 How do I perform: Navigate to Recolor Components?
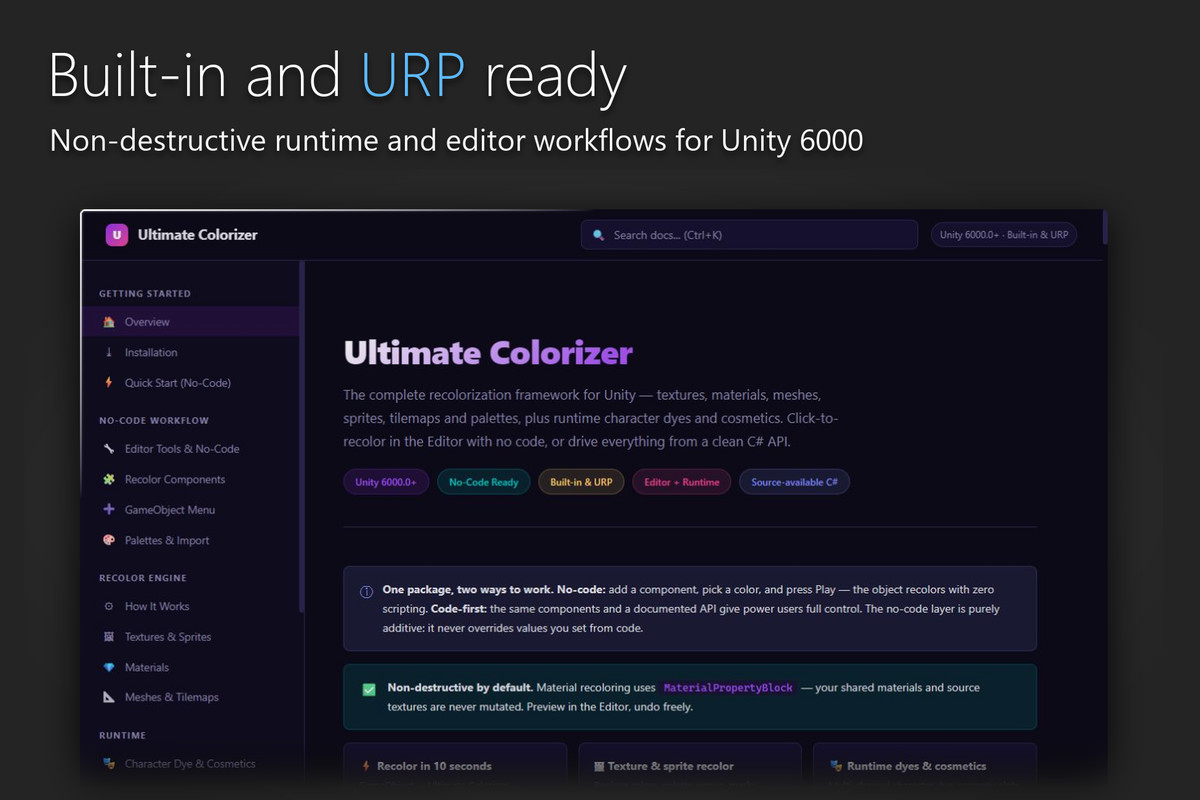click(x=190, y=479)
